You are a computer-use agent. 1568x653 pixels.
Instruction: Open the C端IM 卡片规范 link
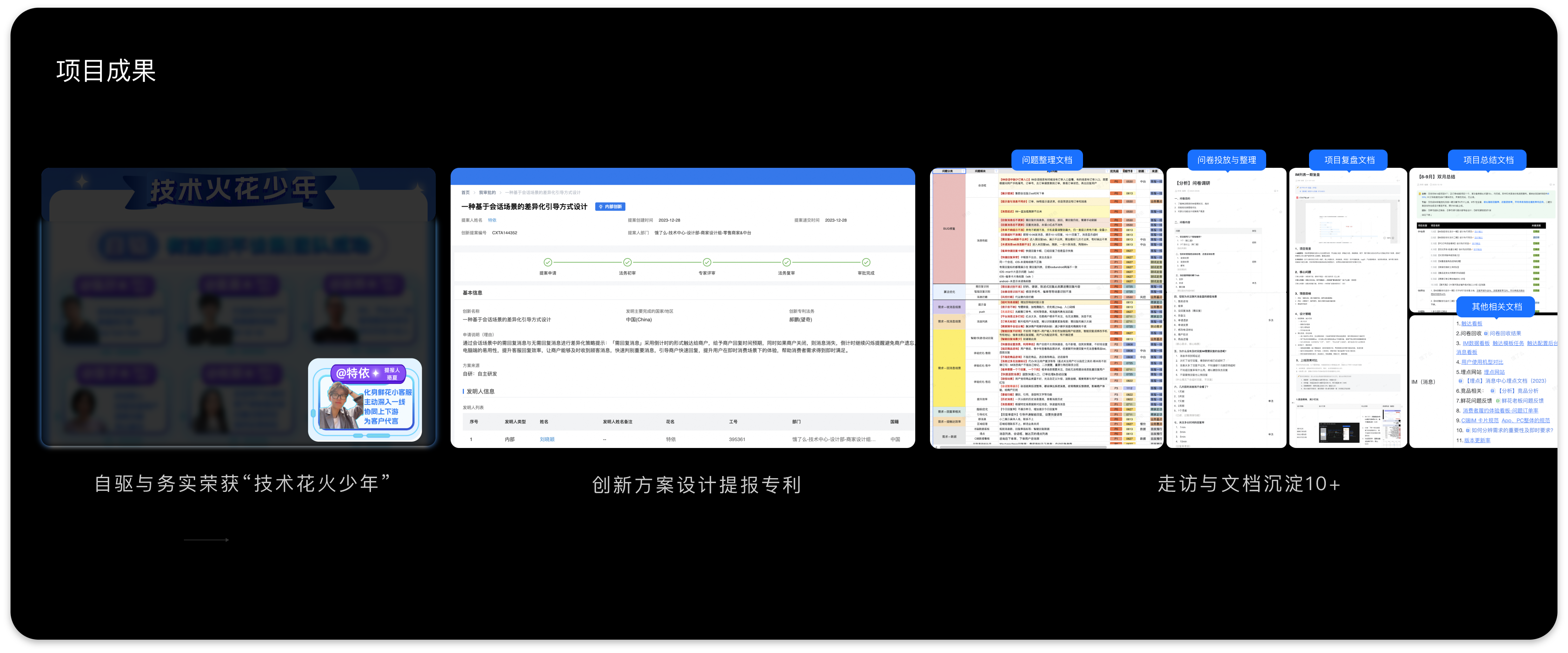coord(1480,421)
